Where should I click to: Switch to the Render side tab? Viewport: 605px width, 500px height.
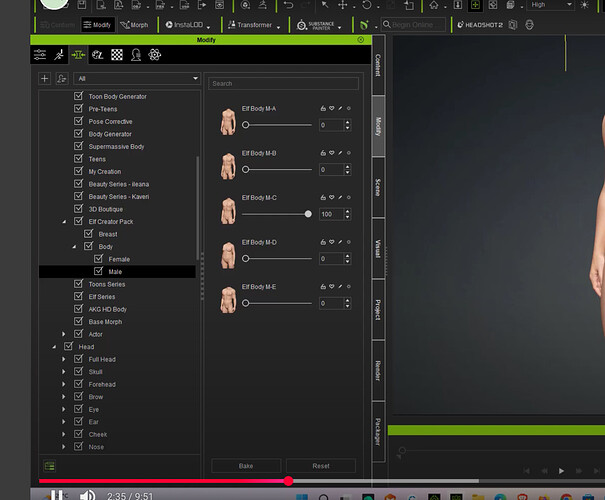coord(378,371)
